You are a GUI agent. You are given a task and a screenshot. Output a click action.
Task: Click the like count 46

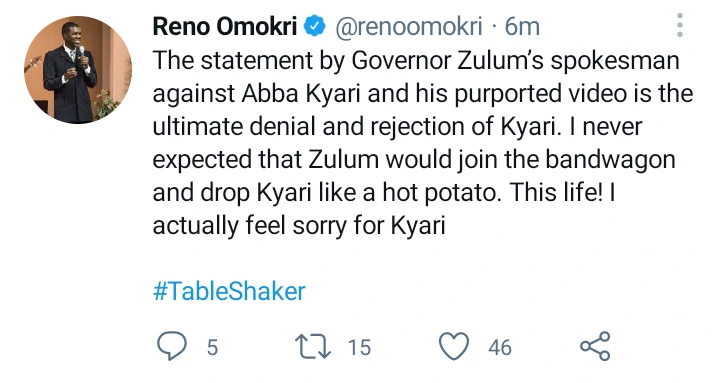pos(500,347)
